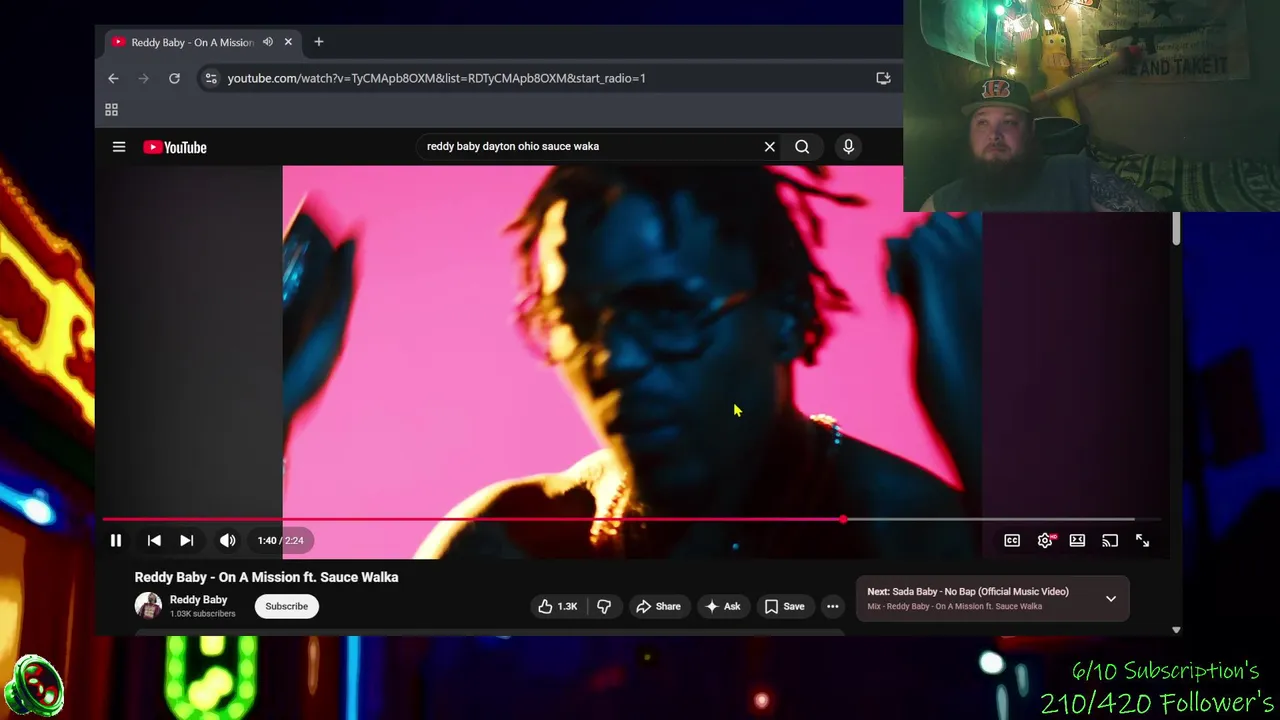
Task: Cast video with Play on TV icon
Action: 1110,540
